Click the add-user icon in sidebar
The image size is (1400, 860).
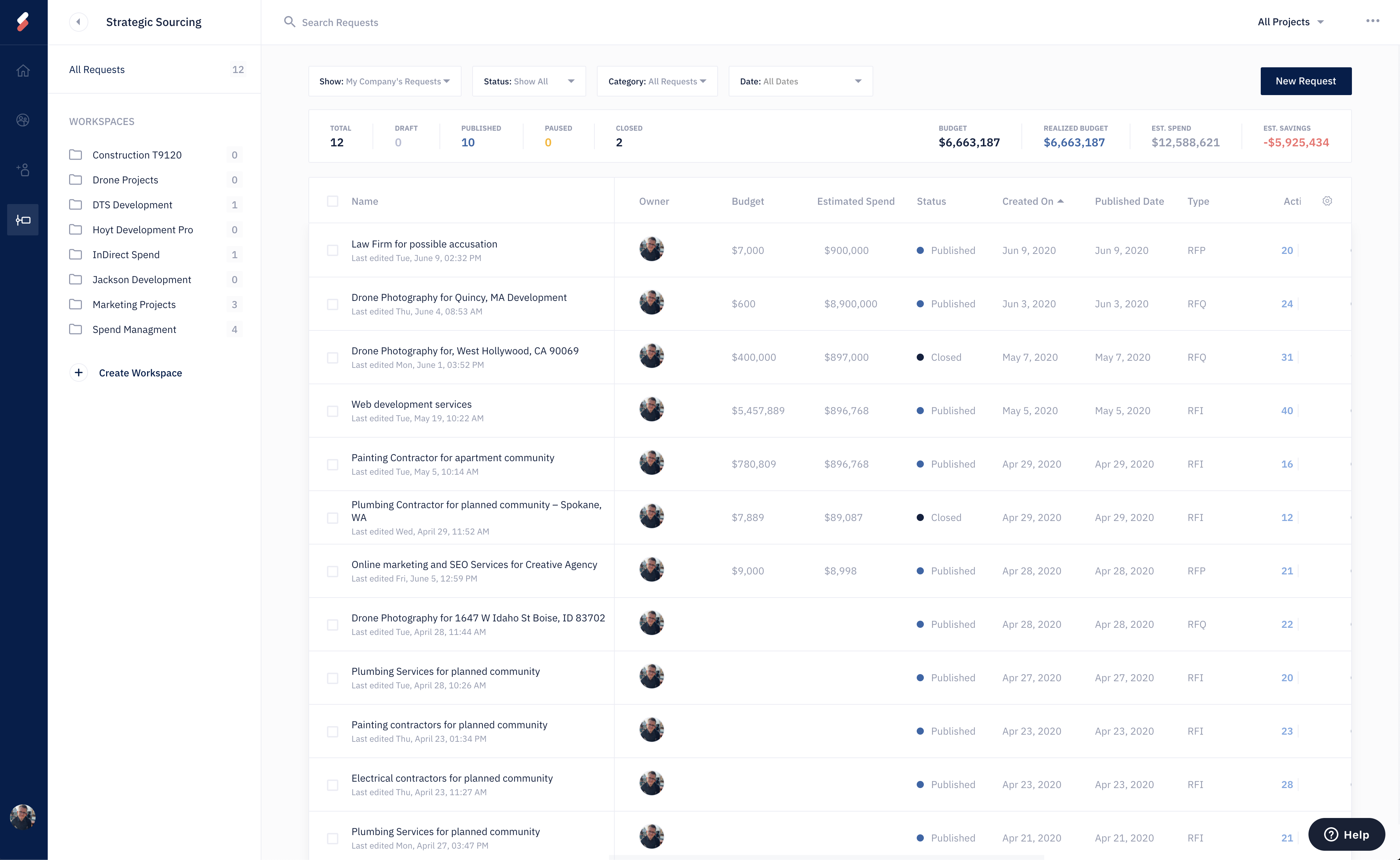tap(23, 170)
